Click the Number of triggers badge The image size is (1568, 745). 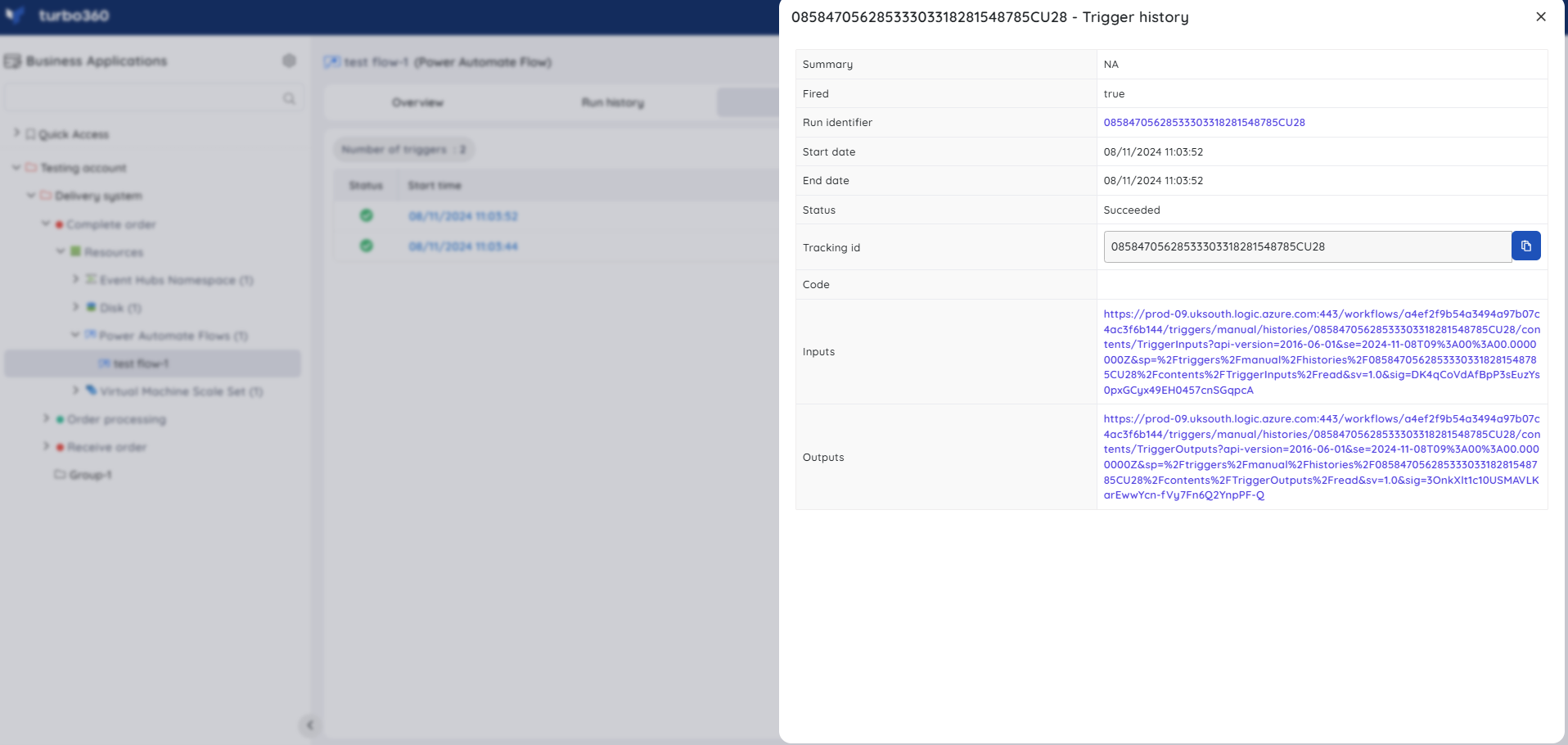point(403,150)
